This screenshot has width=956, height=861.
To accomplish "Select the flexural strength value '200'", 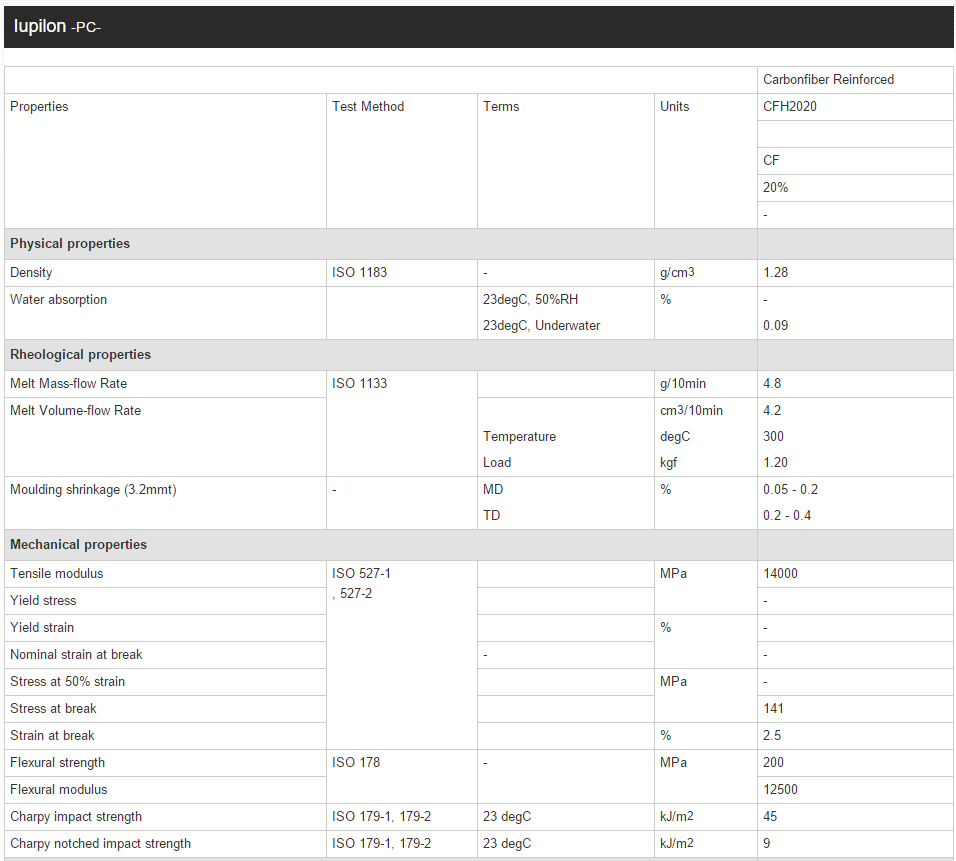I will 773,763.
